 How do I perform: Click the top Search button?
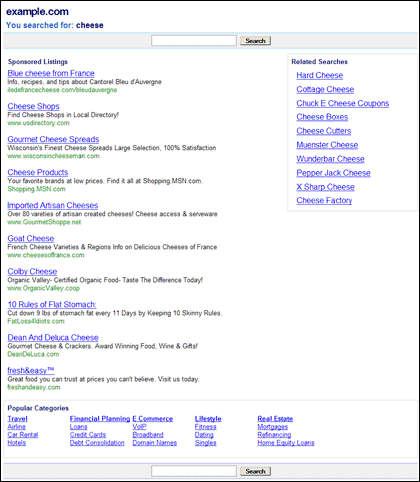tap(255, 41)
